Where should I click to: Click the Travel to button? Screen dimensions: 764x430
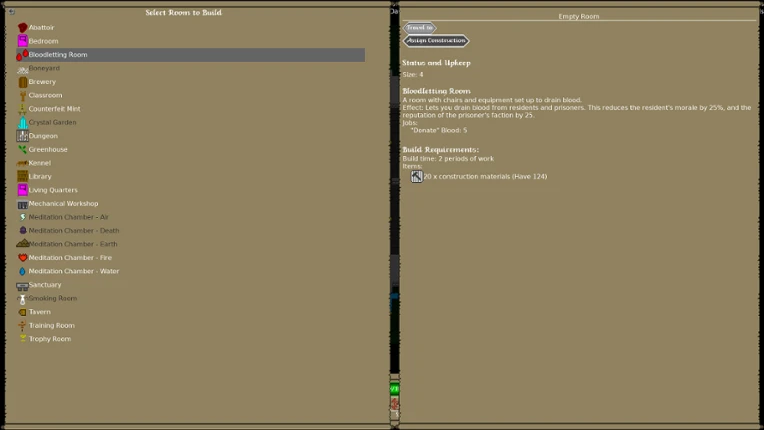[420, 28]
